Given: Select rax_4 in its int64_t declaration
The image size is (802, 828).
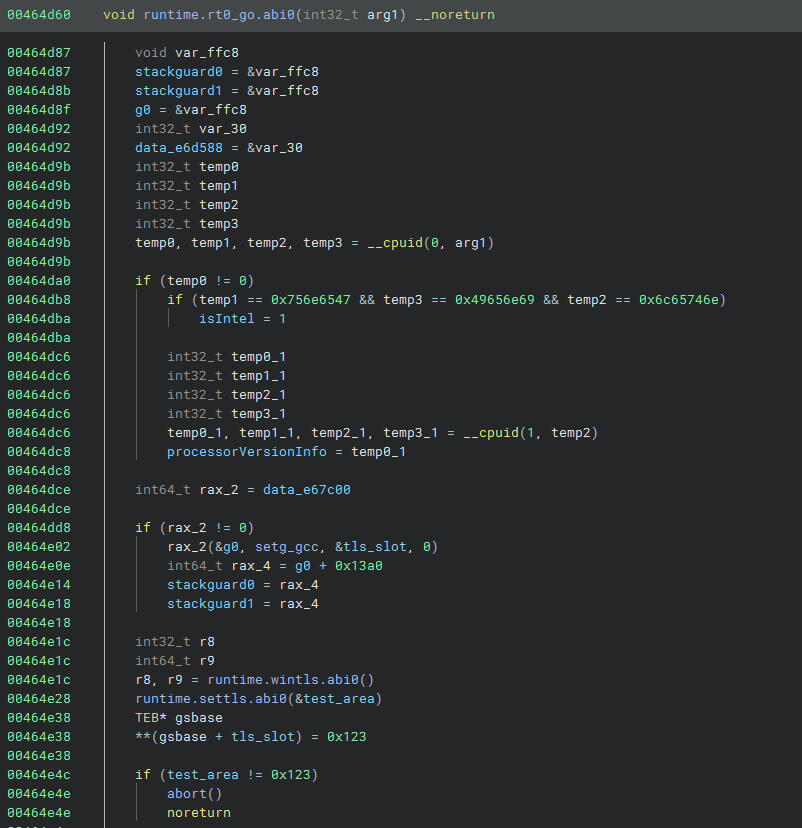Looking at the screenshot, I should 251,566.
